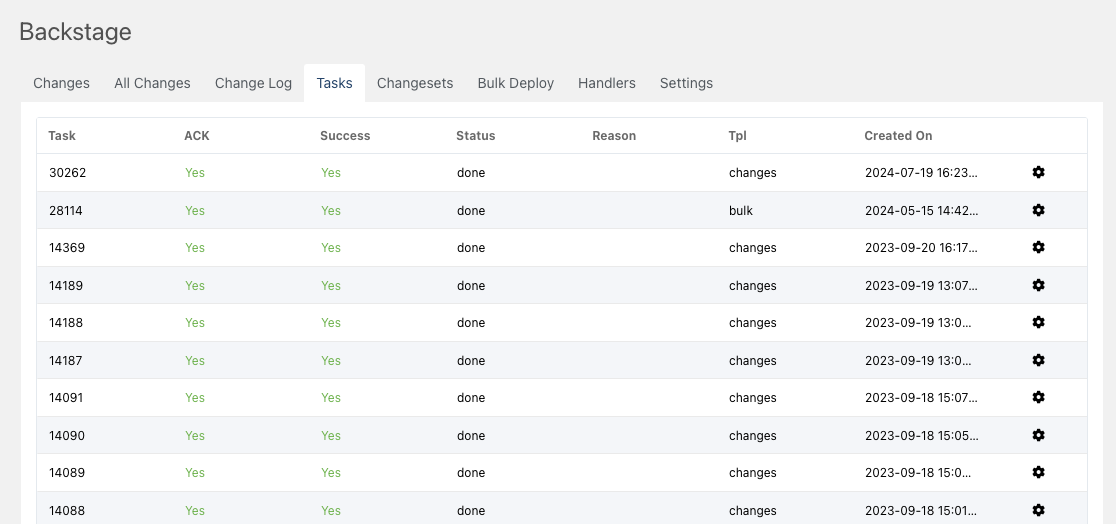Click the Task column header
The width and height of the screenshot is (1116, 524).
coord(62,136)
